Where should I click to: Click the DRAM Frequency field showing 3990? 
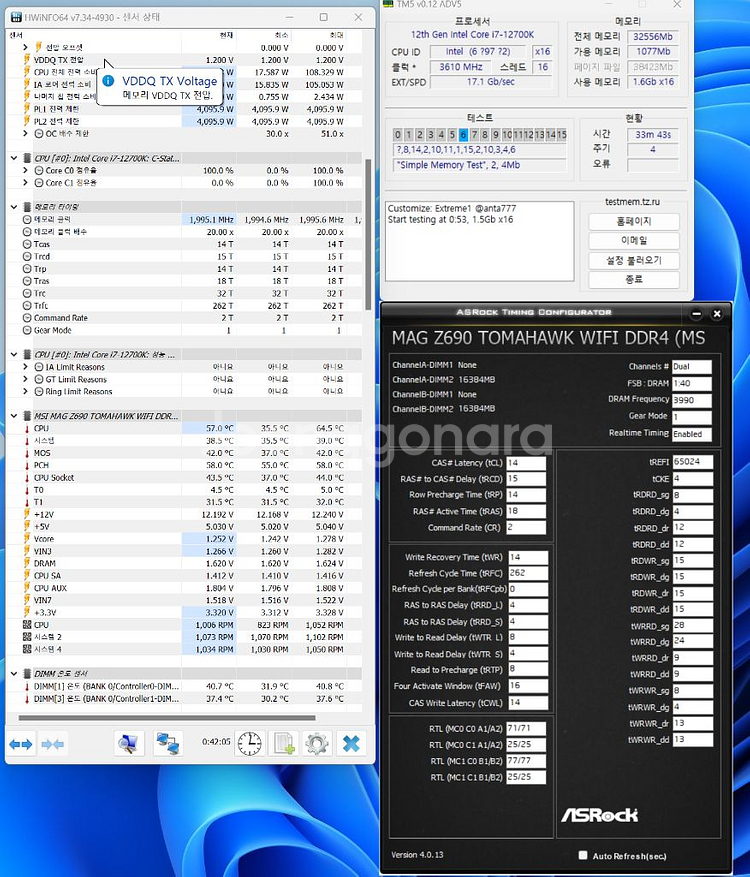point(691,400)
